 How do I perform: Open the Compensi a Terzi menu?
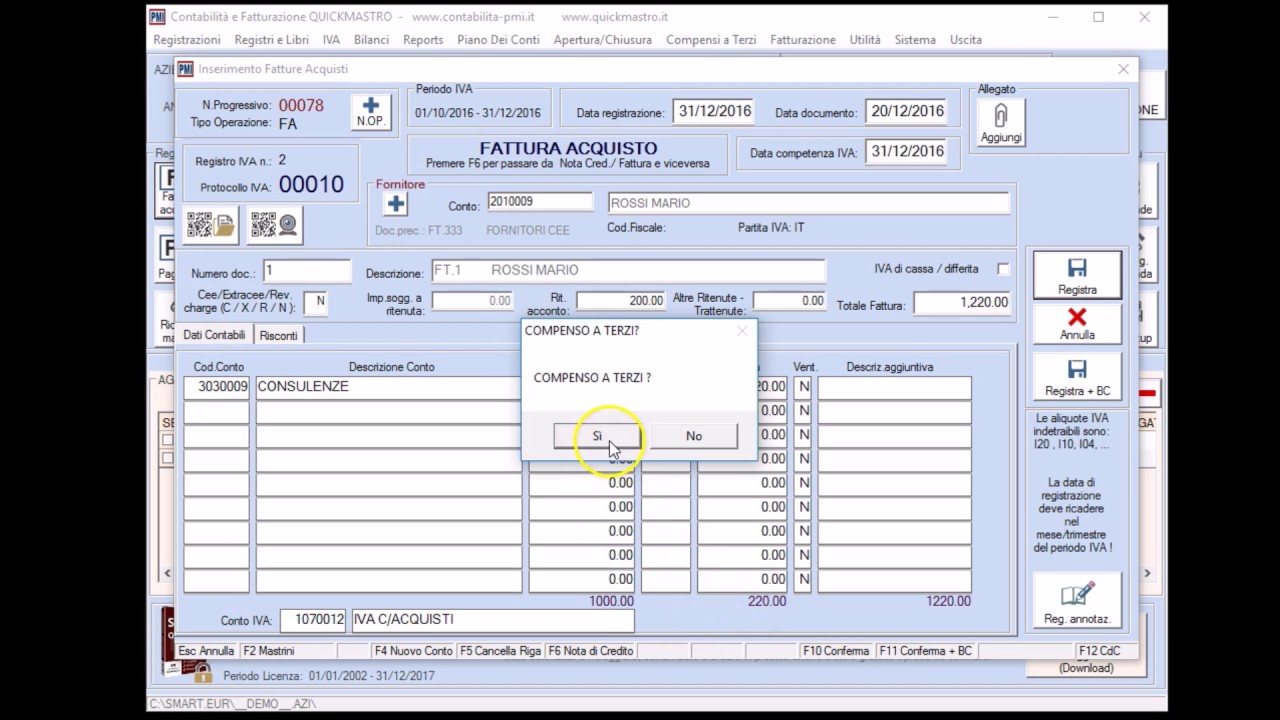[x=711, y=40]
